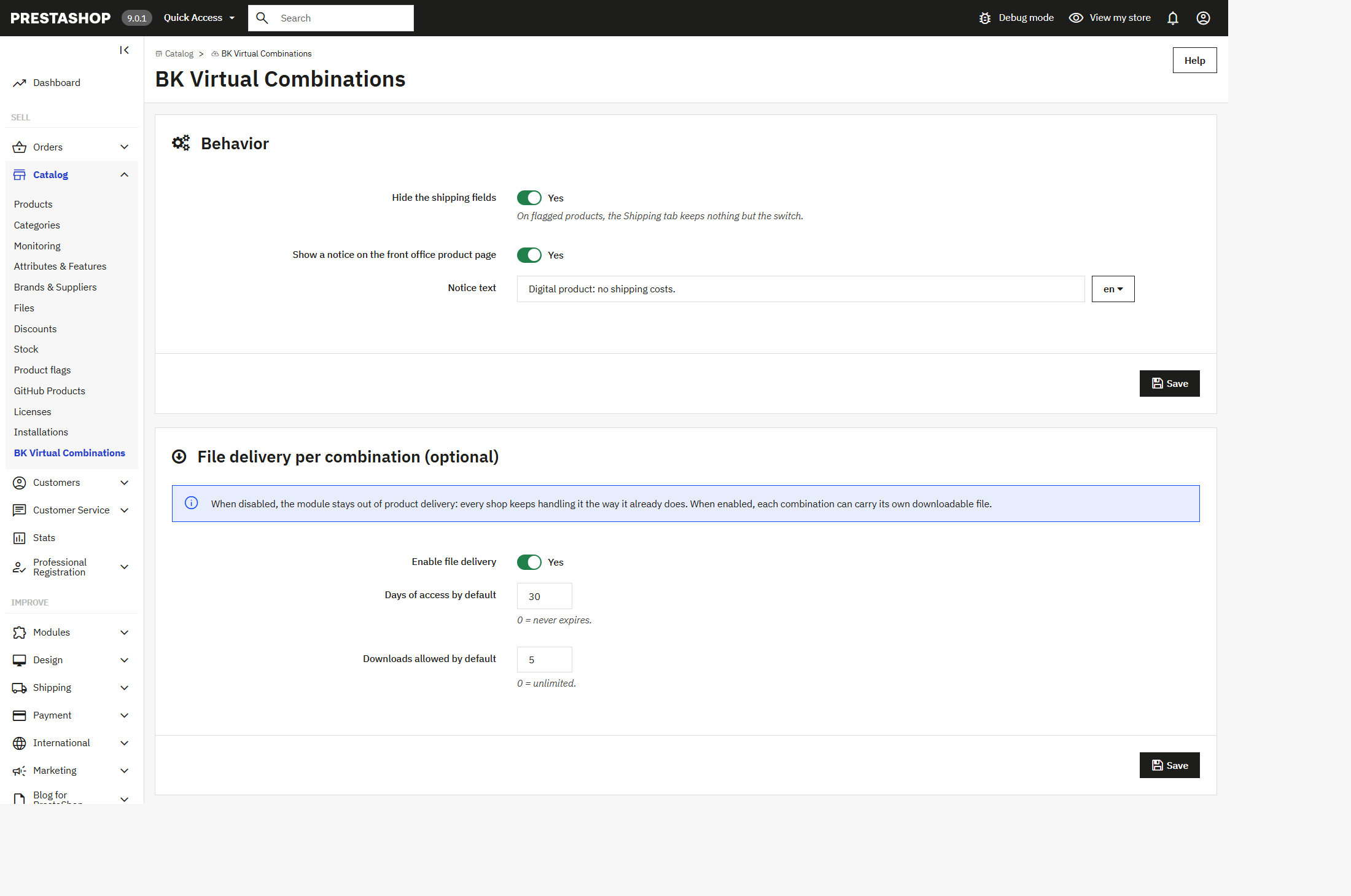
Task: Expand the Customer Service chevron
Action: [124, 510]
